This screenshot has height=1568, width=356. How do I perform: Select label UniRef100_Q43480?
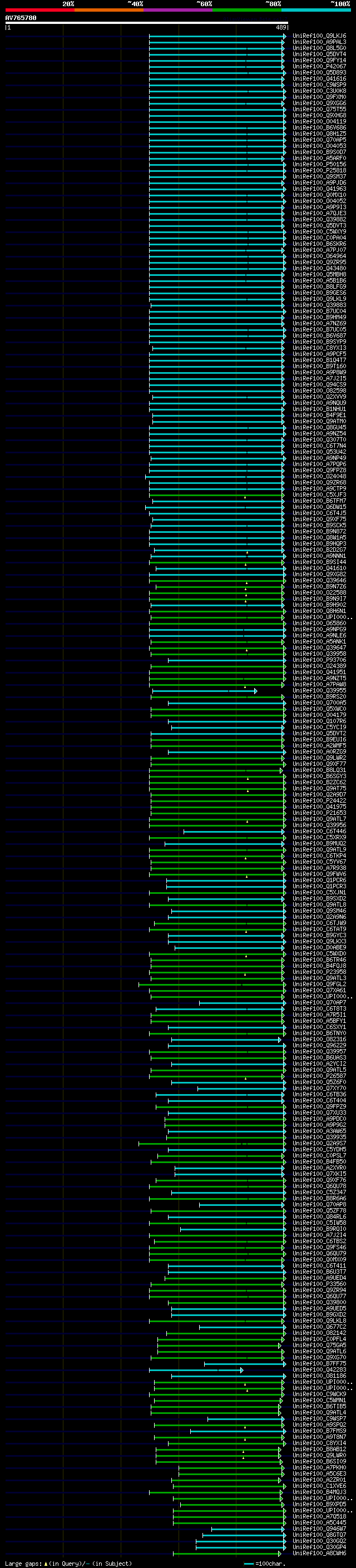click(319, 269)
